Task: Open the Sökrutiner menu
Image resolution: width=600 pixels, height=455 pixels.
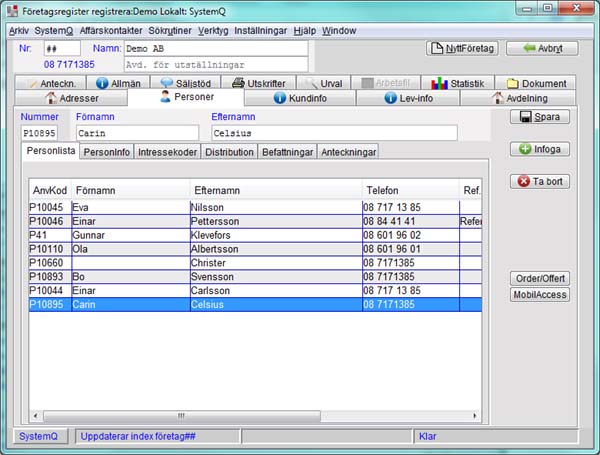Action: [x=169, y=31]
